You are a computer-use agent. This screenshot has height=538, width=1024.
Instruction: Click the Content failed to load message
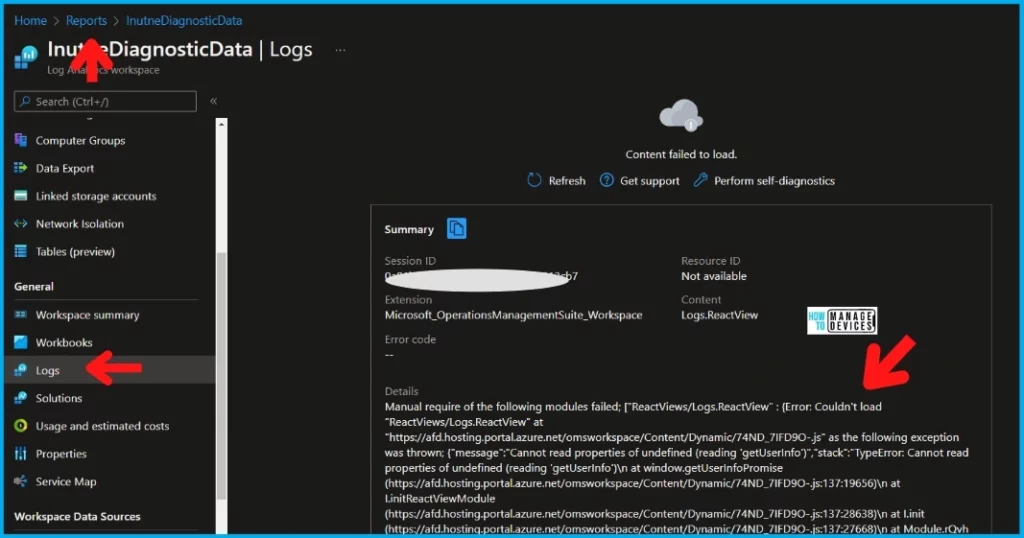point(681,154)
